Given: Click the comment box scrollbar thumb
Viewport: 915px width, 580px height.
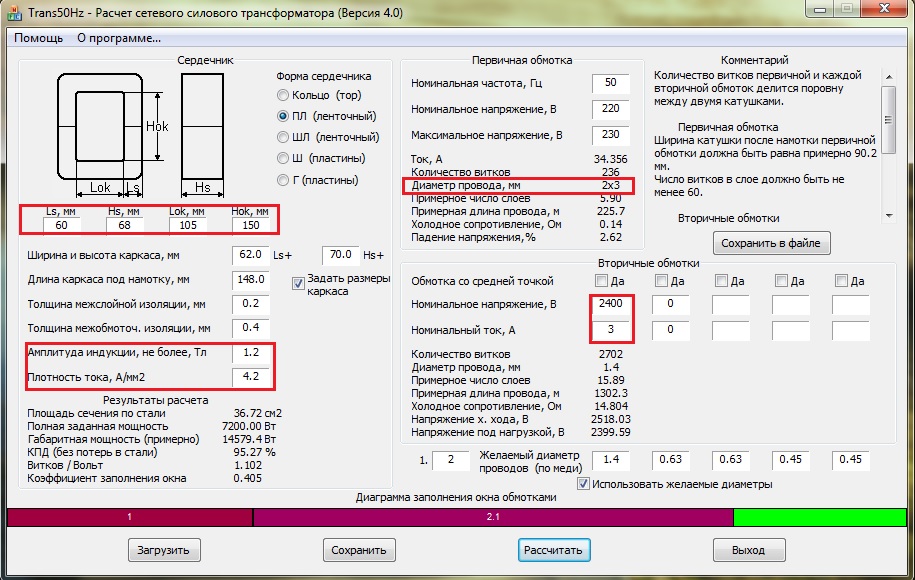Looking at the screenshot, I should point(889,120).
